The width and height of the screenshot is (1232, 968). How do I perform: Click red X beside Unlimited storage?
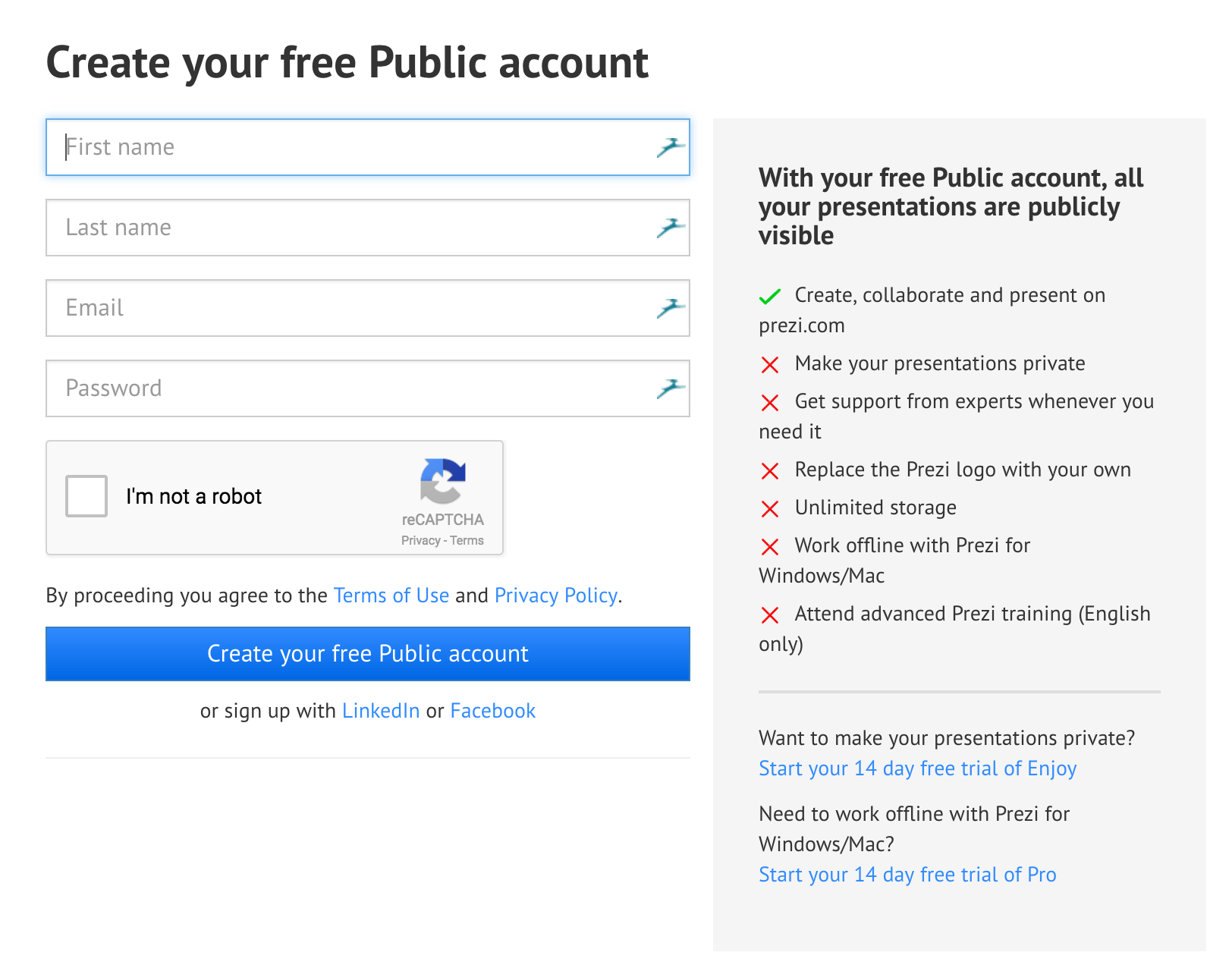770,509
